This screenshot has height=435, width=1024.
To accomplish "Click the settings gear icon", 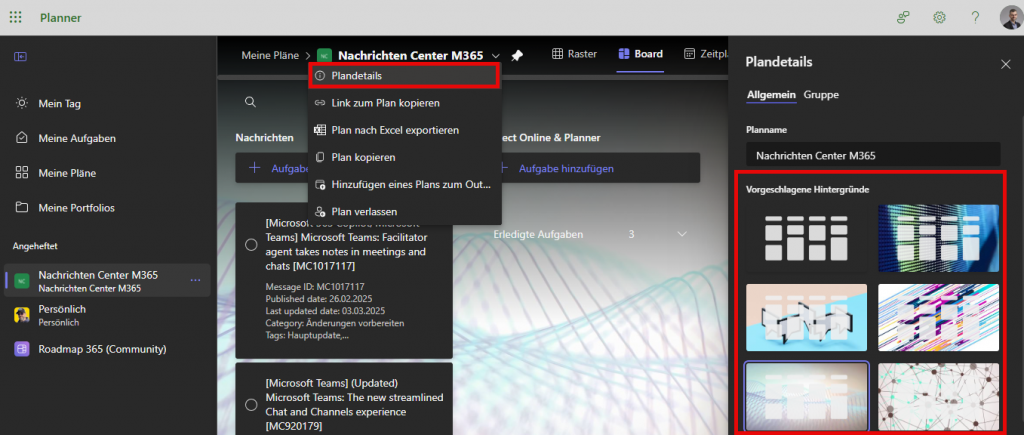I will 939,17.
